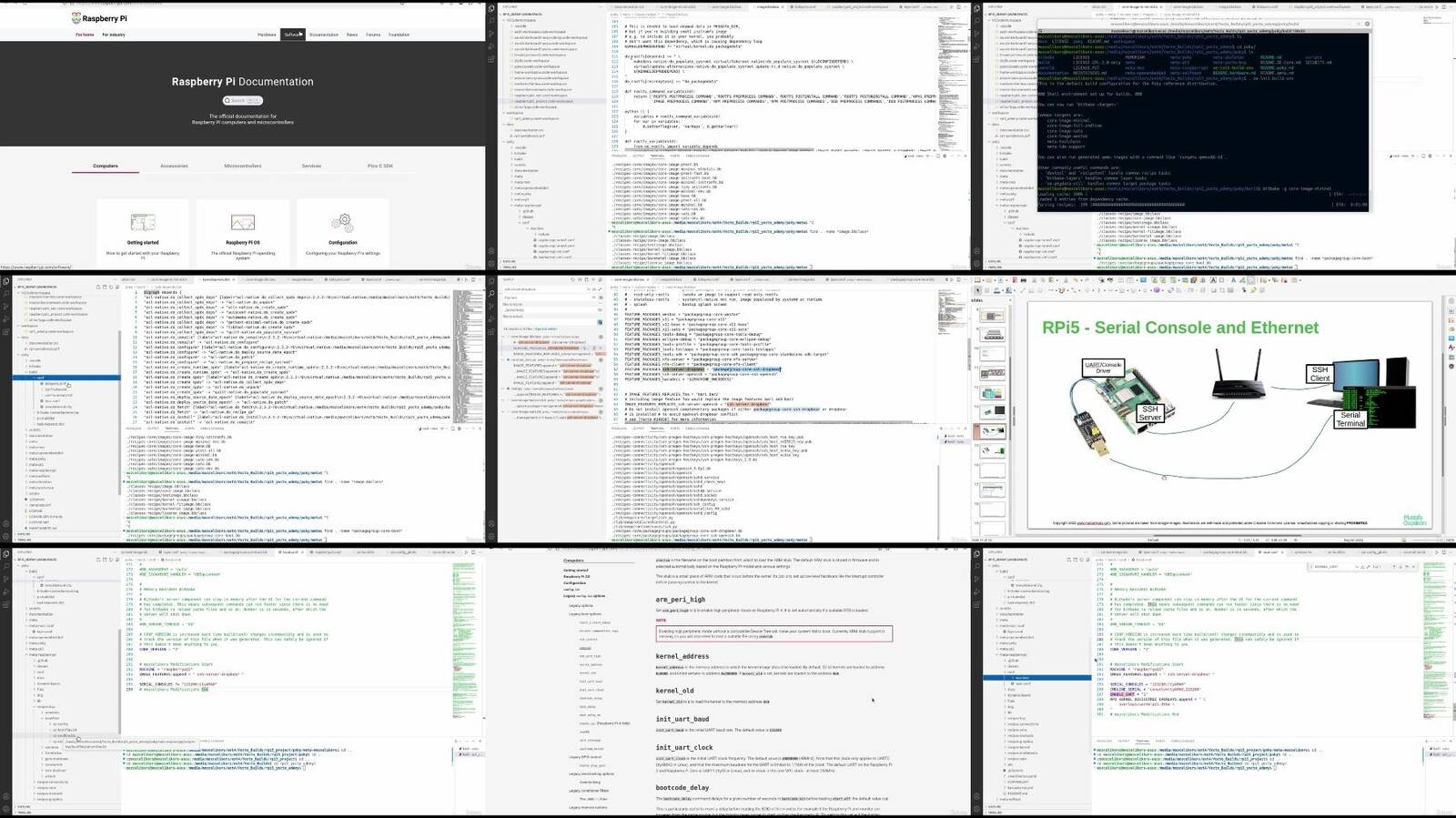Image resolution: width=1456 pixels, height=818 pixels.
Task: Open 'Legacy boot options' in docs sidebar
Action: pyautogui.click(x=585, y=614)
